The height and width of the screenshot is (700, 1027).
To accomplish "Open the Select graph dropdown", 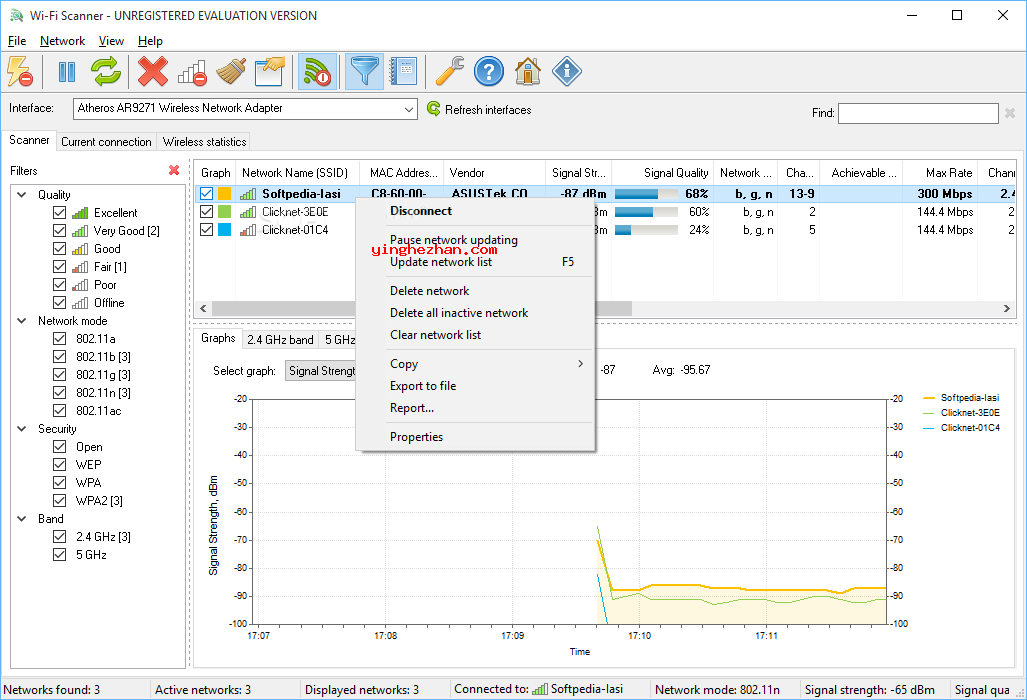I will [320, 371].
